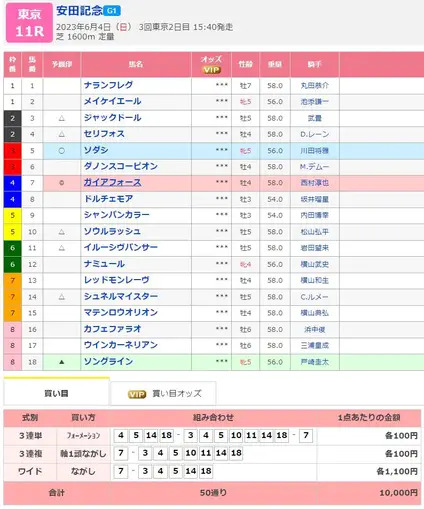
Task: Click the G1 grade badge icon
Action: 112,11
